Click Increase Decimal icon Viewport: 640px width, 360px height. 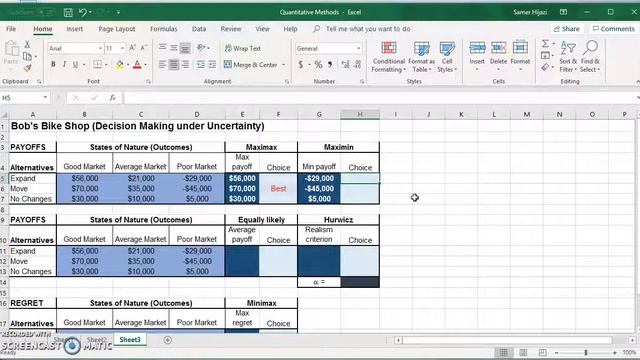tap(345, 64)
